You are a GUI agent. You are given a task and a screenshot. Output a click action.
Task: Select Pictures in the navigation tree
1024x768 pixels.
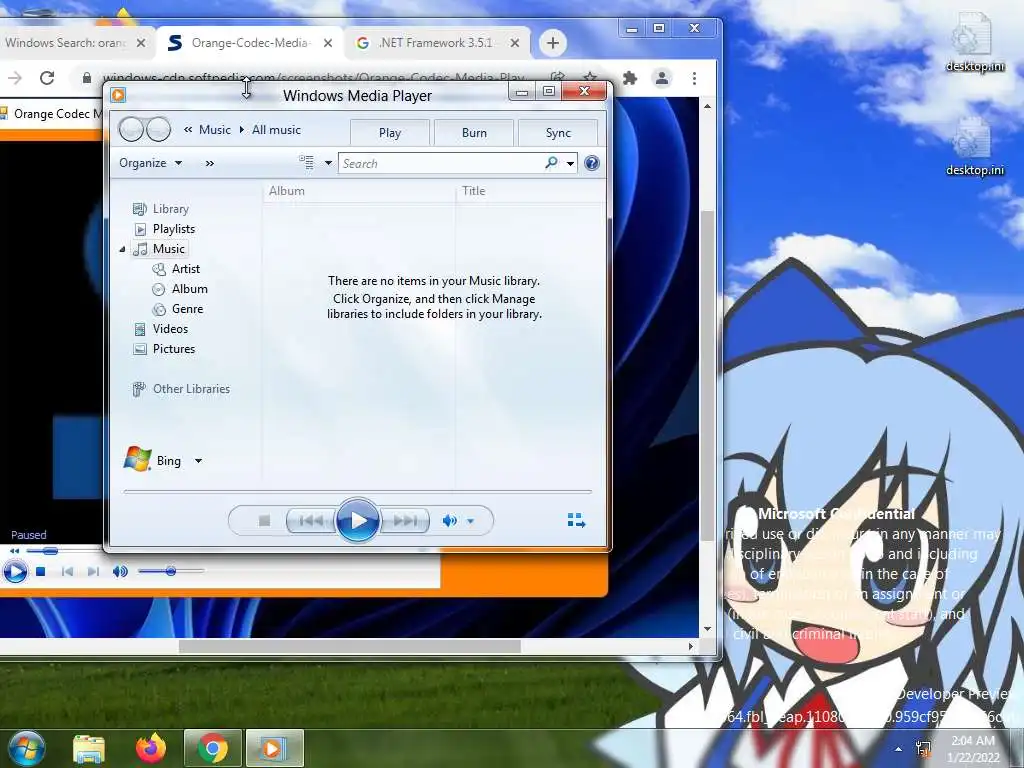coord(164,349)
